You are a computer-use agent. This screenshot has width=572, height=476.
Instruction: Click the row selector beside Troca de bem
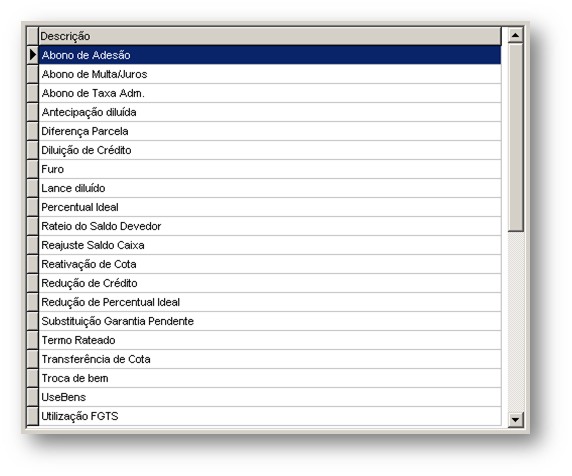coord(33,378)
